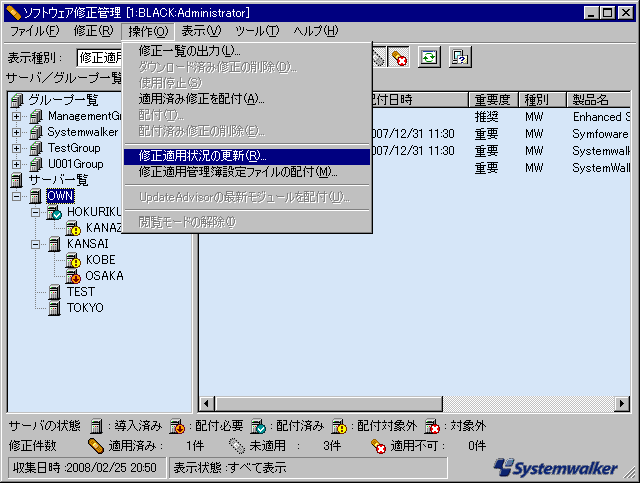This screenshot has width=640, height=483.
Task: Click the ManagementGroup icon in tree
Action: (x=36, y=116)
